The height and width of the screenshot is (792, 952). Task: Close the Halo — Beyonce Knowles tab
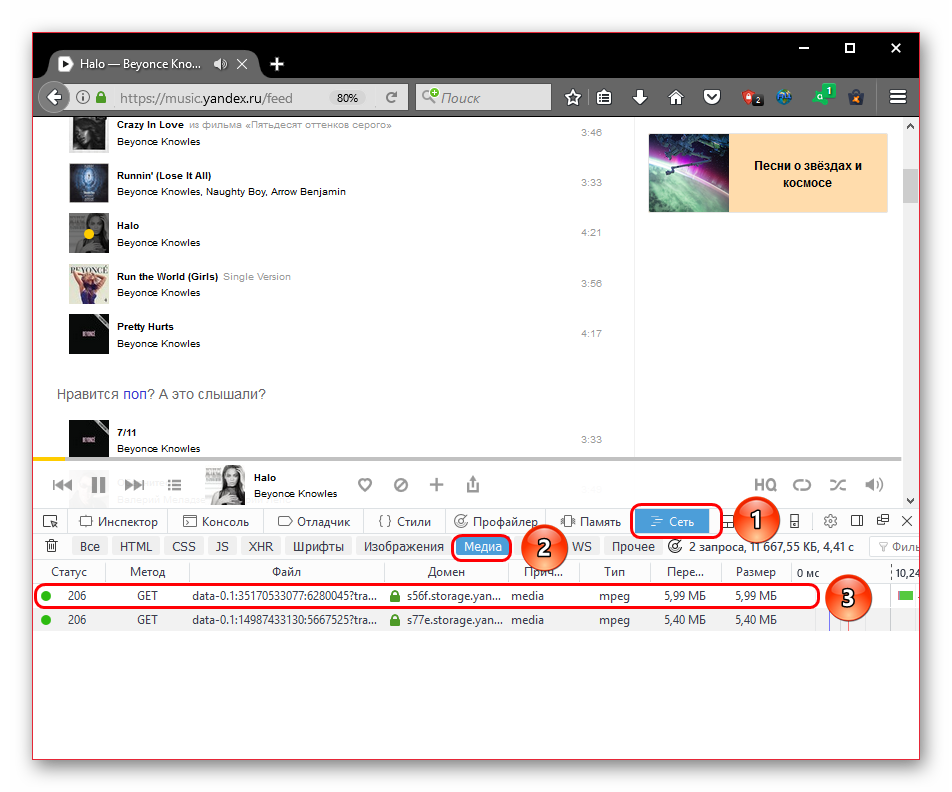(x=242, y=64)
